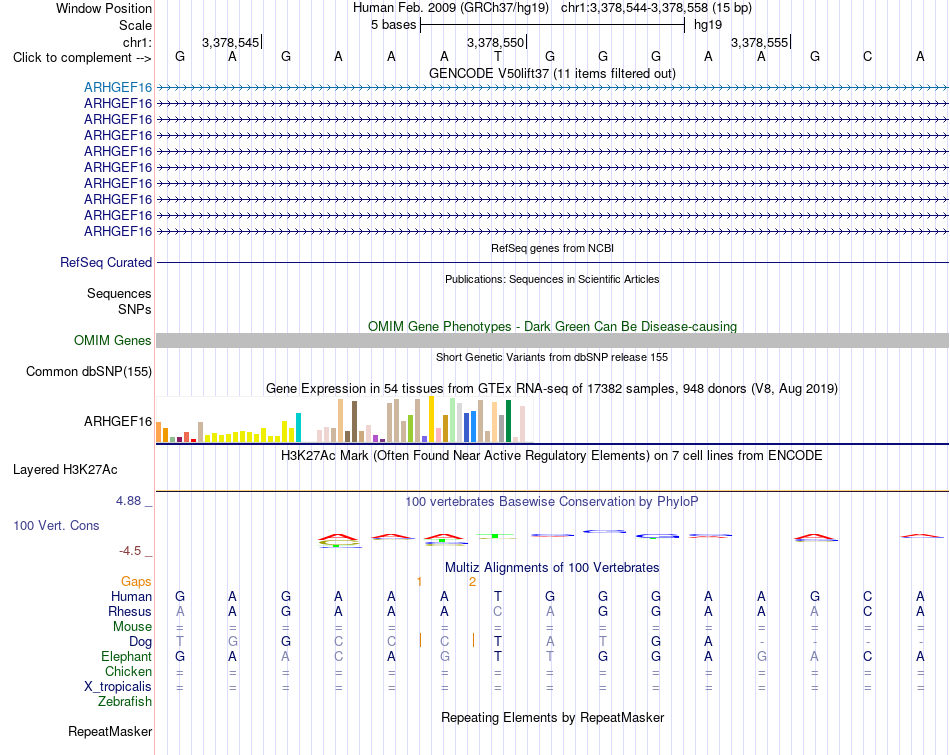Viewport: 950px width, 755px height.
Task: Select the '100 Vert. Cons' label
Action: click(x=56, y=525)
